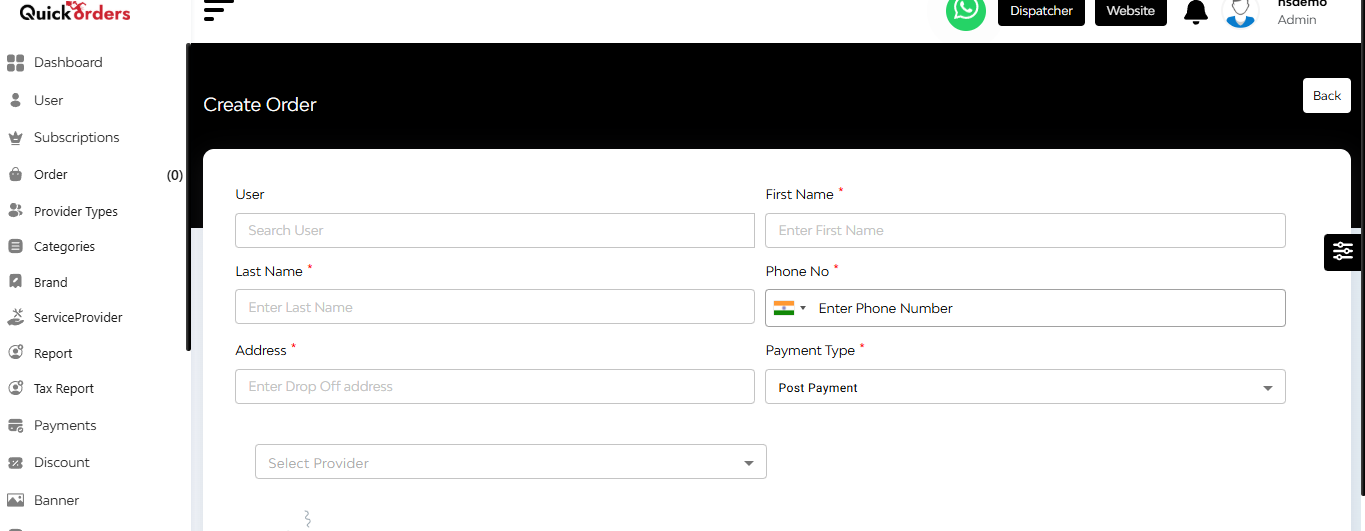Viewport: 1365px width, 531px height.
Task: Click the sidebar vertical scrollbar
Action: [x=188, y=197]
